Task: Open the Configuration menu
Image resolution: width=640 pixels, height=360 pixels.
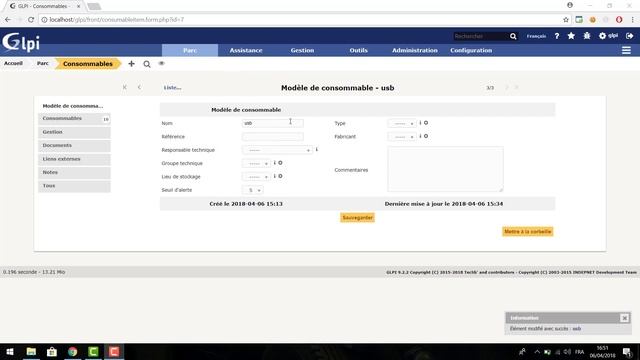Action: pyautogui.click(x=471, y=50)
